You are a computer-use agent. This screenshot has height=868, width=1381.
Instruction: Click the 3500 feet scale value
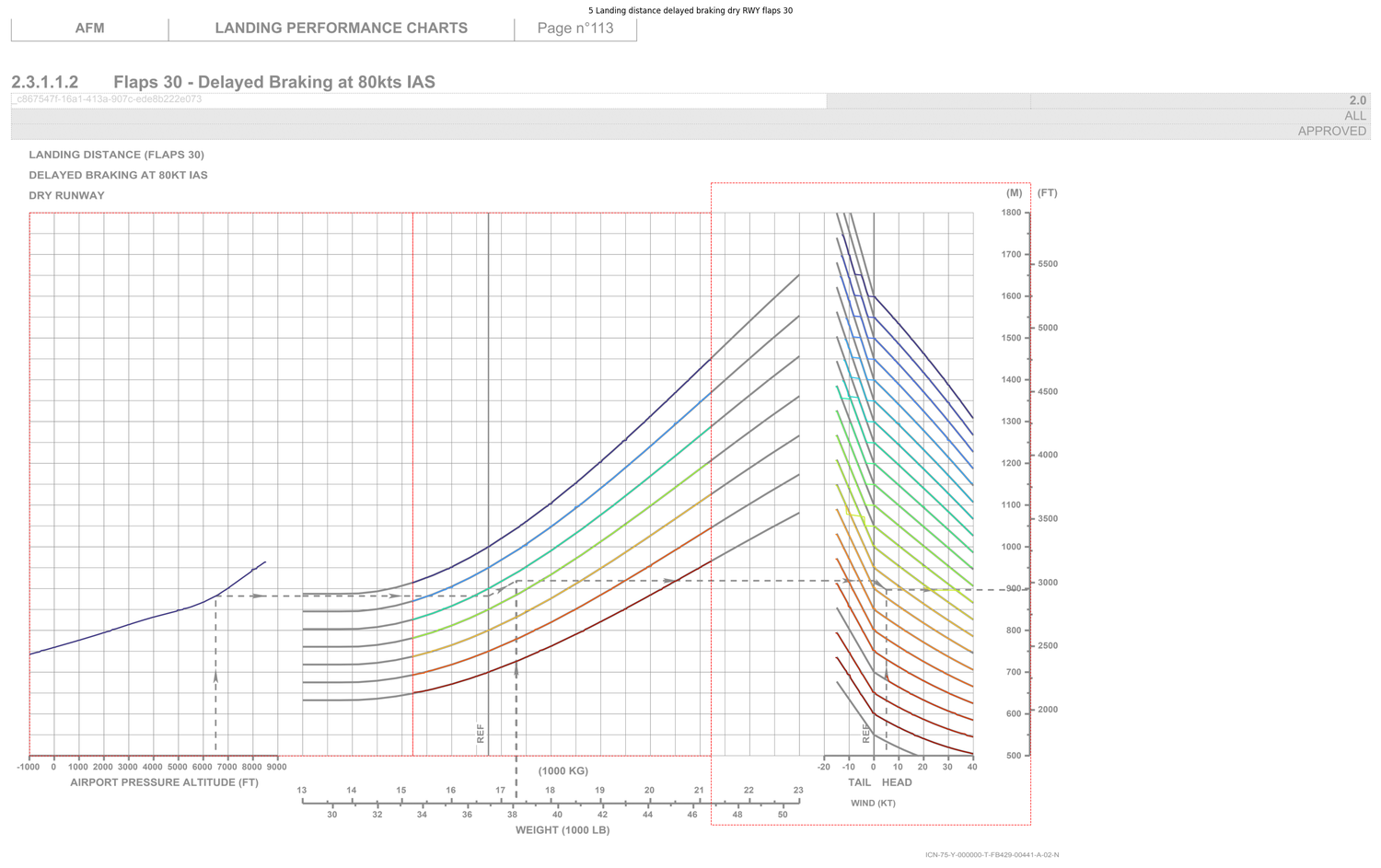[x=1049, y=519]
